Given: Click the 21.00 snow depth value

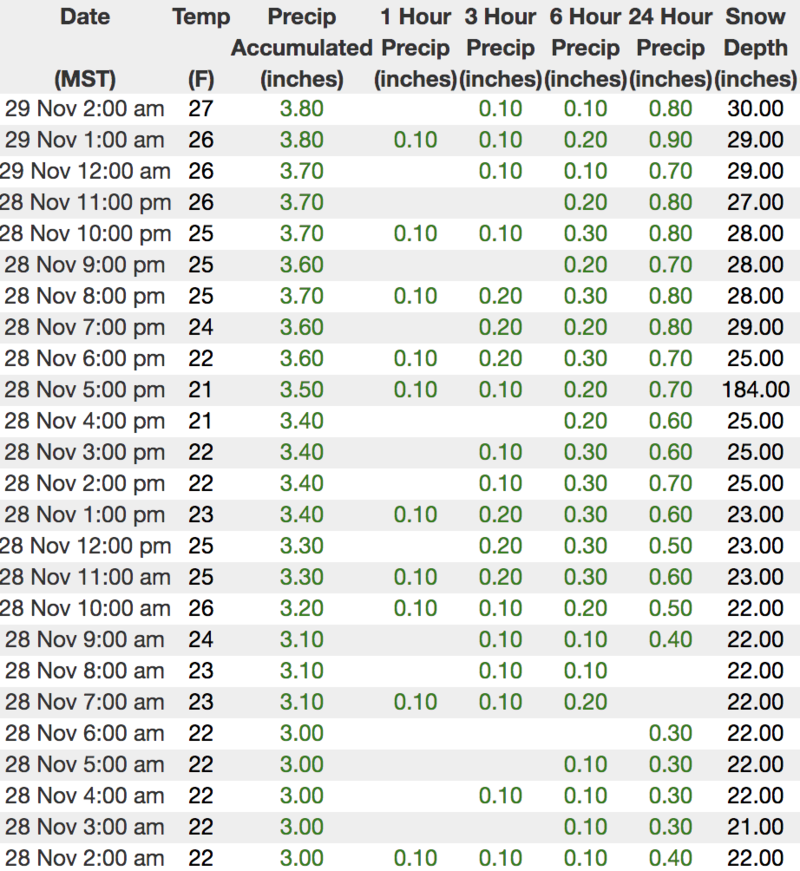Looking at the screenshot, I should point(756,826).
